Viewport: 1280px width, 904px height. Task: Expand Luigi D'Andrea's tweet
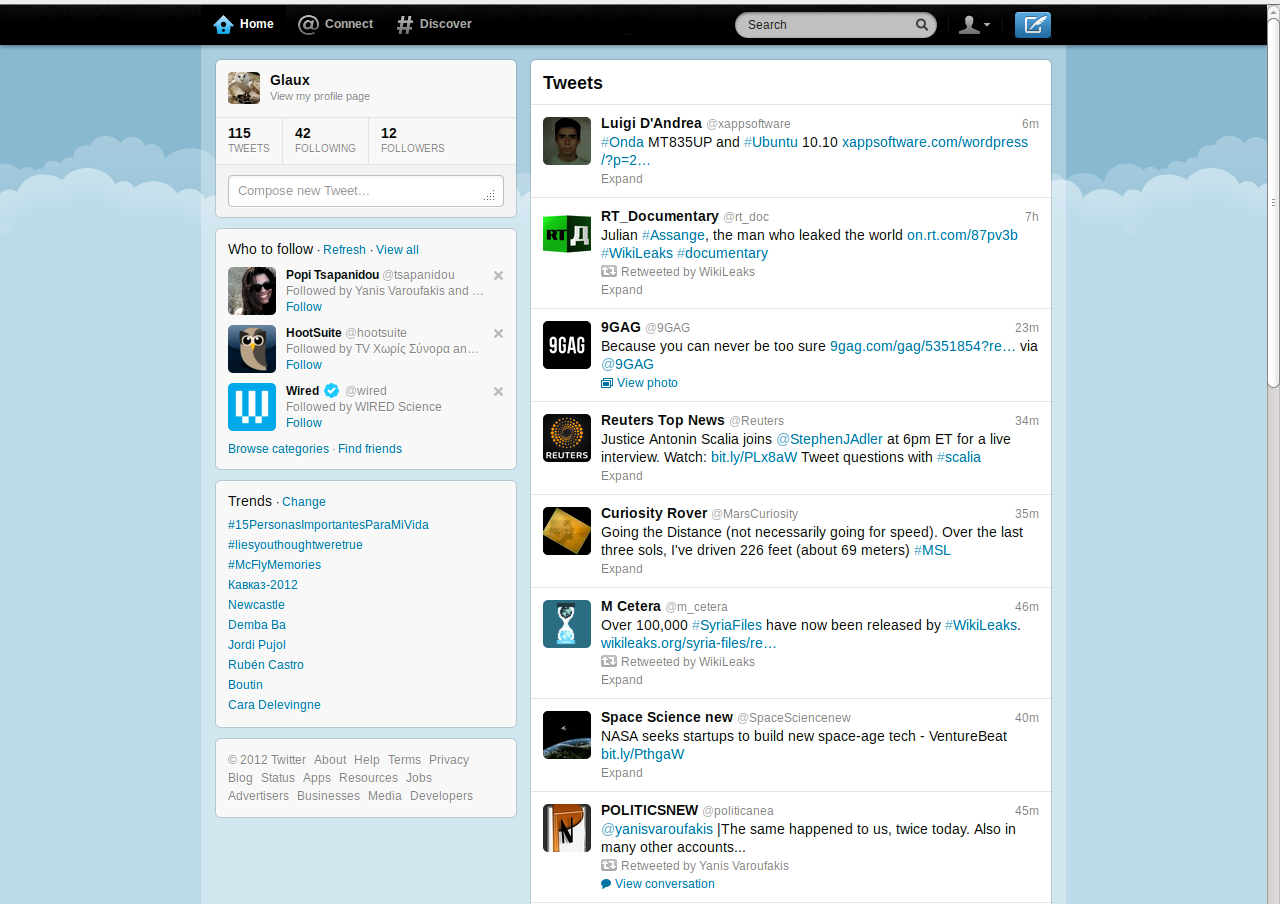point(622,179)
